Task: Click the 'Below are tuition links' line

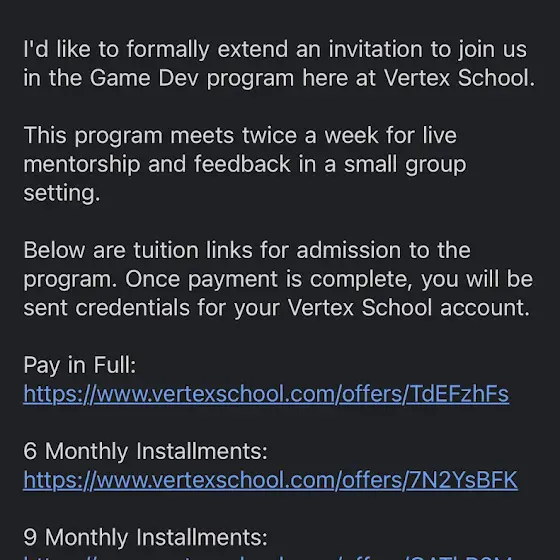Action: (x=247, y=250)
